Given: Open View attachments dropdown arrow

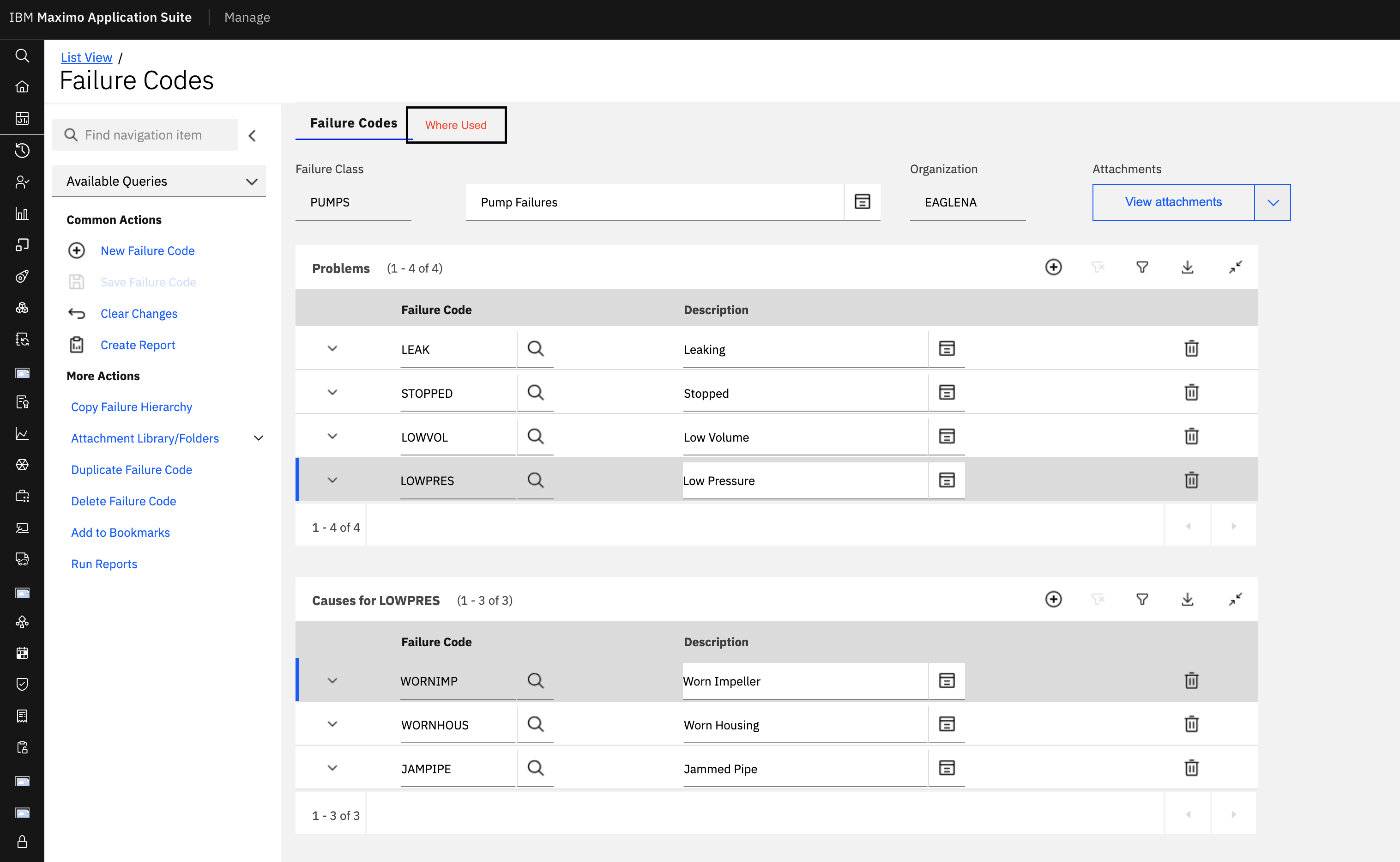Looking at the screenshot, I should [1273, 202].
